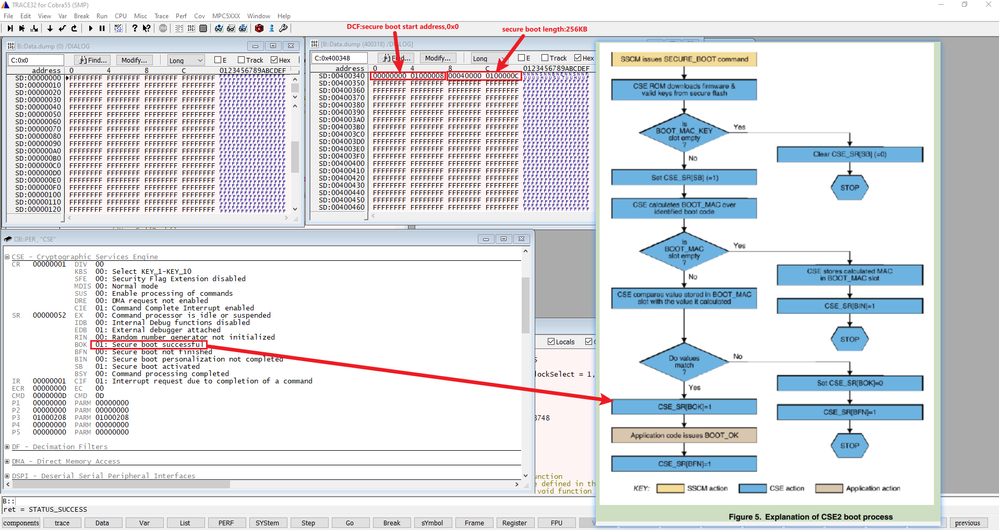This screenshot has width=999, height=530.
Task: Uncheck Hex in Data.dump (400318) window
Action: point(578,58)
